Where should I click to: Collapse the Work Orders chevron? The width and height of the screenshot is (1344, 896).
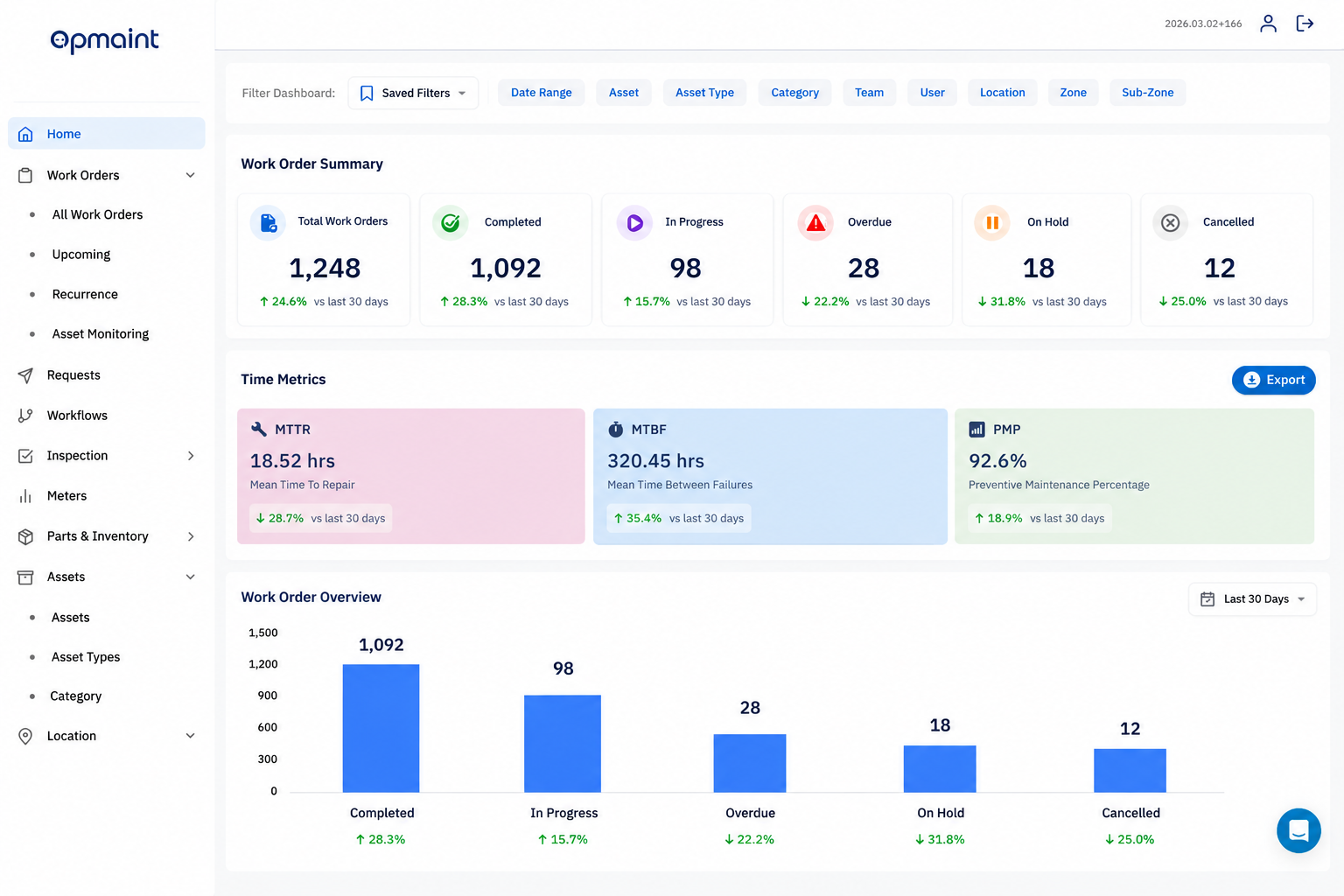click(190, 175)
